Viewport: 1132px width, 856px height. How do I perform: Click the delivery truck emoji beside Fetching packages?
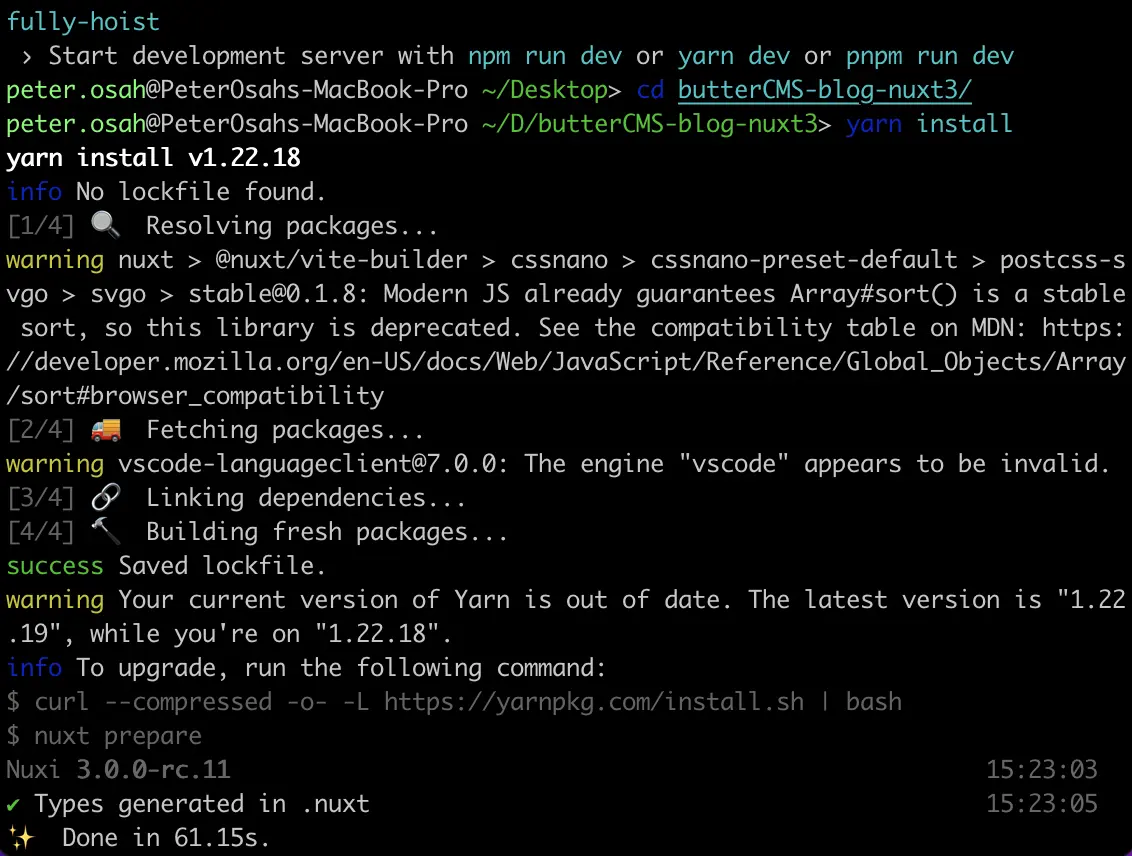[x=105, y=429]
